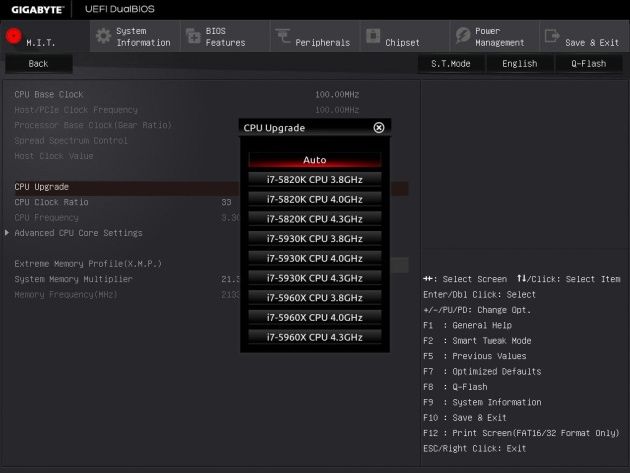Choose i7-5820K CPU 4.0GHz option
Viewport: 630px width, 473px height.
pos(315,199)
